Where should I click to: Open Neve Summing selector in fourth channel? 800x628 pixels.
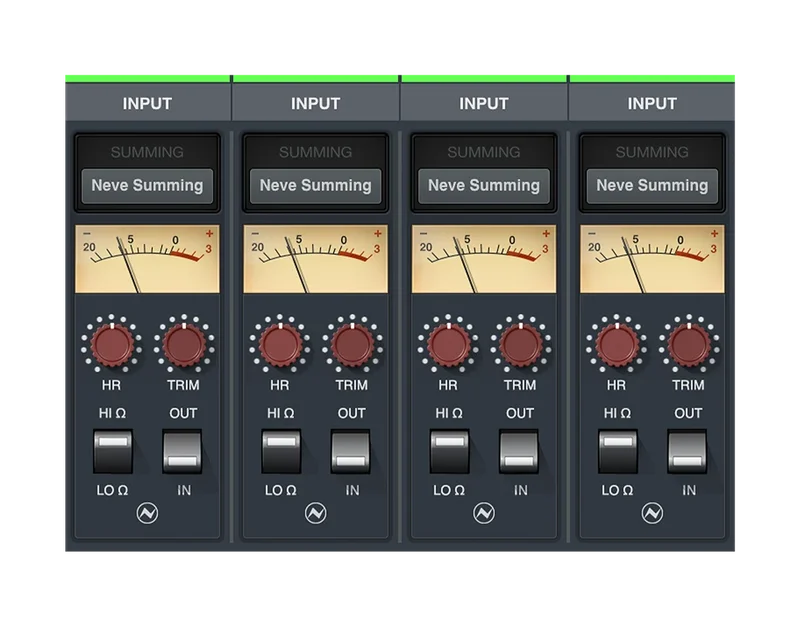coord(652,186)
